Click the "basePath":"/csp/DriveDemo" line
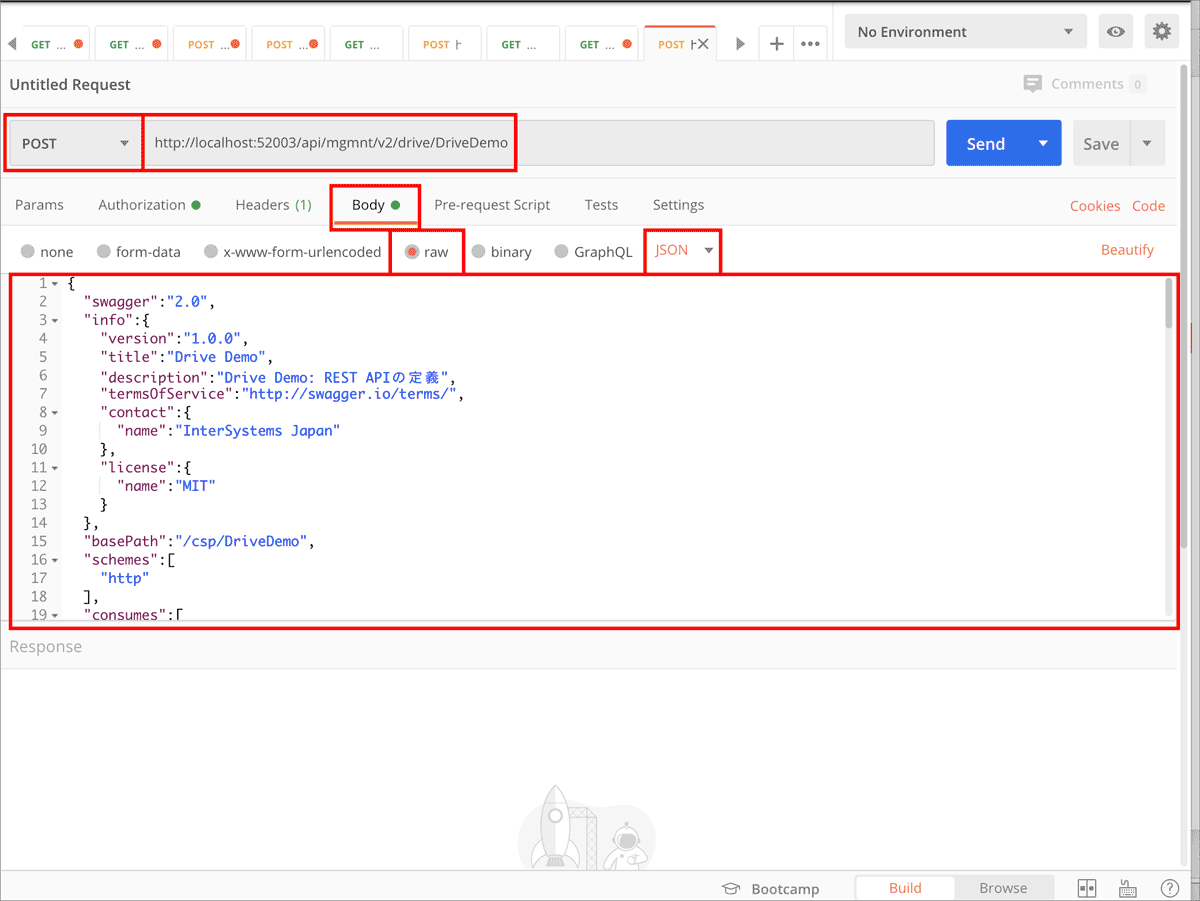 click(x=200, y=541)
